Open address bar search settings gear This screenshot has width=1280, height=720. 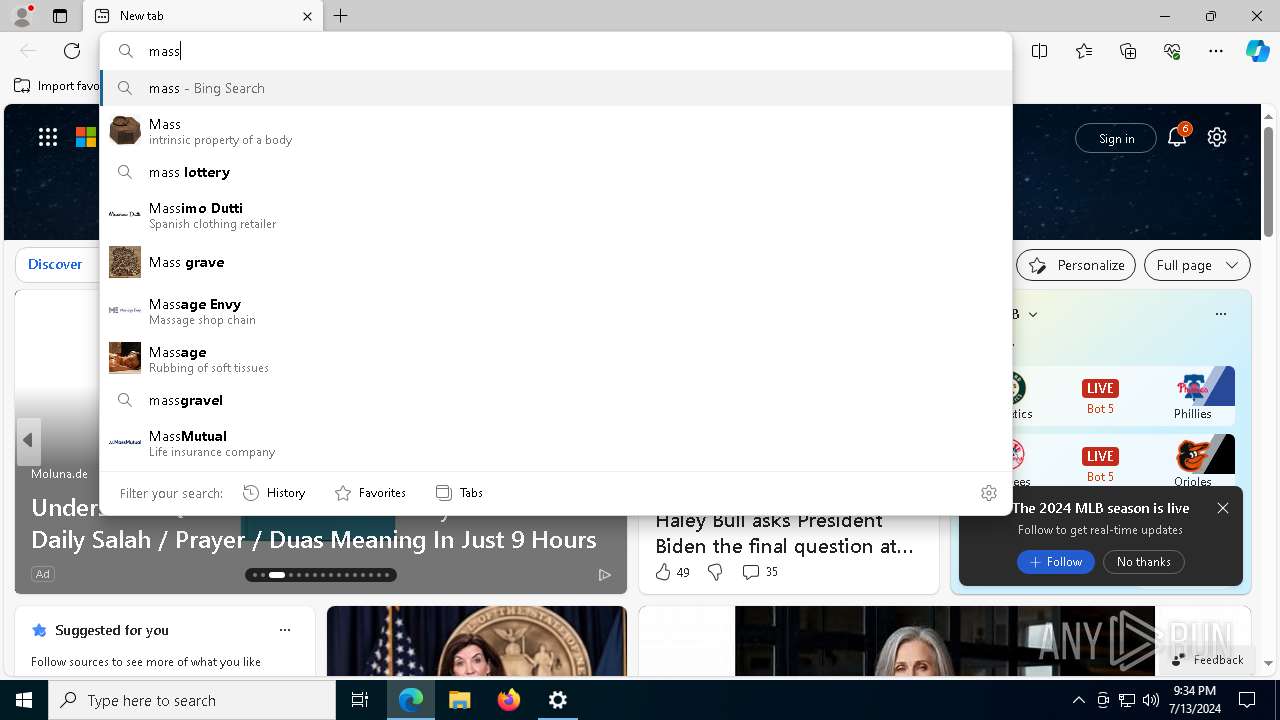point(989,493)
